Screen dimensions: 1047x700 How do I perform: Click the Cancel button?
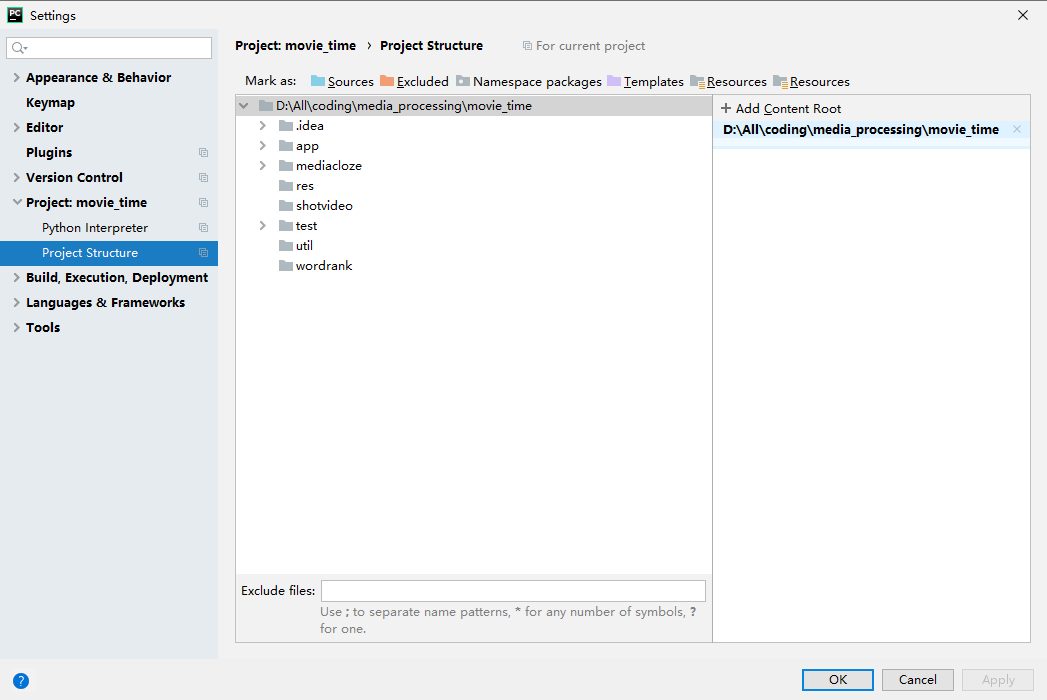(x=917, y=680)
